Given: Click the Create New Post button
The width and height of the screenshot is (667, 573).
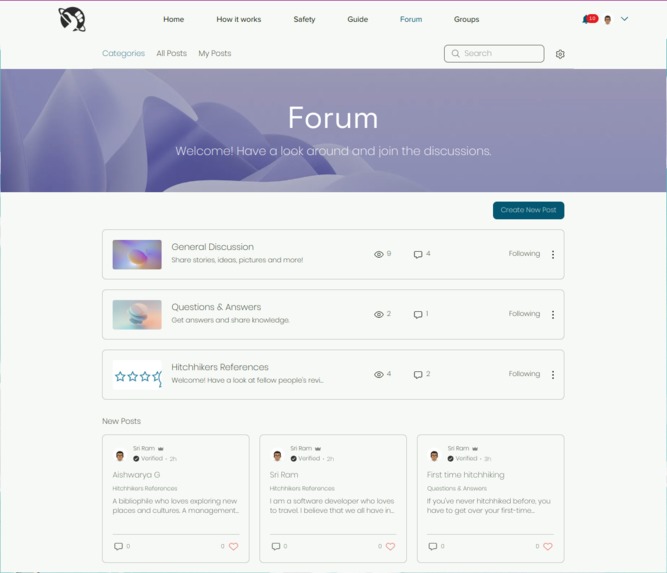Looking at the screenshot, I should [528, 210].
